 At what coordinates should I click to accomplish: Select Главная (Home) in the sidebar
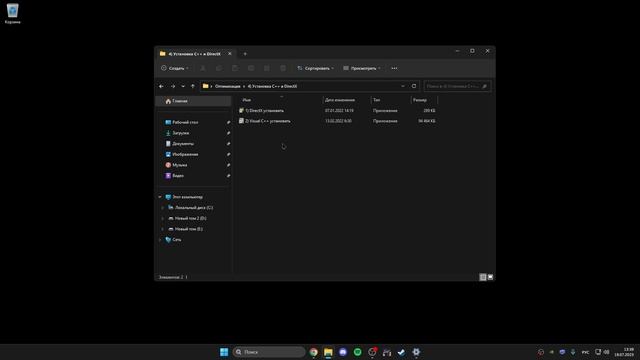[193, 101]
